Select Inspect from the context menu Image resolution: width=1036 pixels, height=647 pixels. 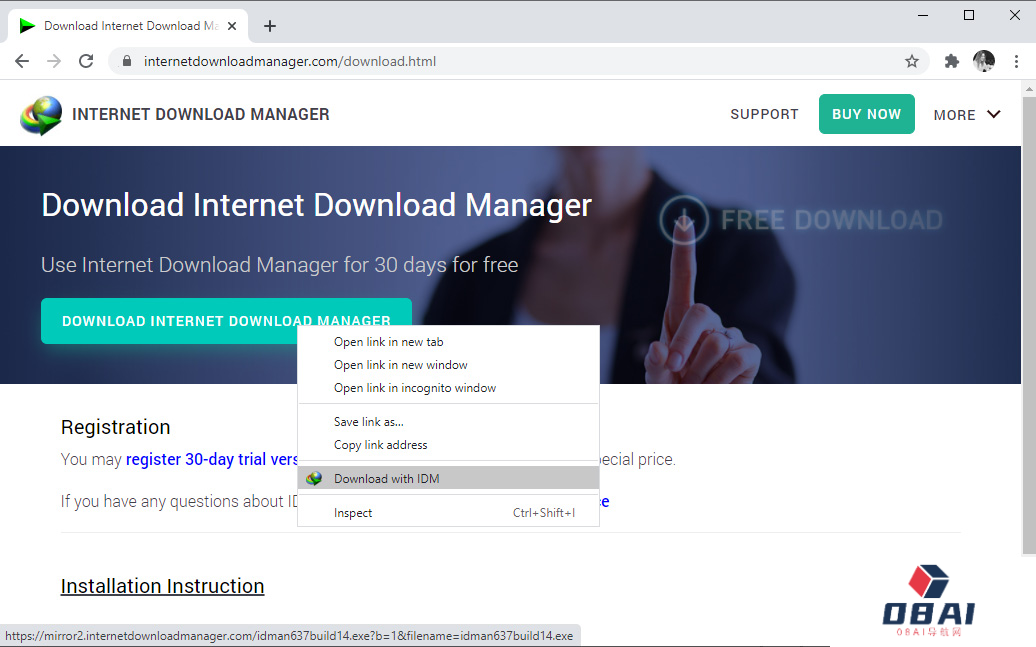click(449, 513)
